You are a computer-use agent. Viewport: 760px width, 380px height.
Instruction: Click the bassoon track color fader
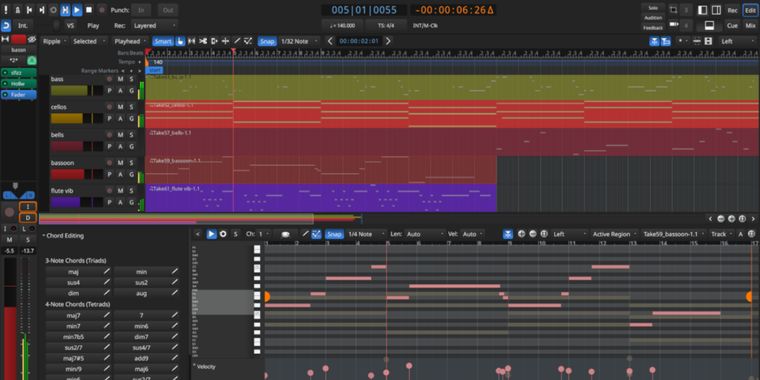(x=77, y=174)
